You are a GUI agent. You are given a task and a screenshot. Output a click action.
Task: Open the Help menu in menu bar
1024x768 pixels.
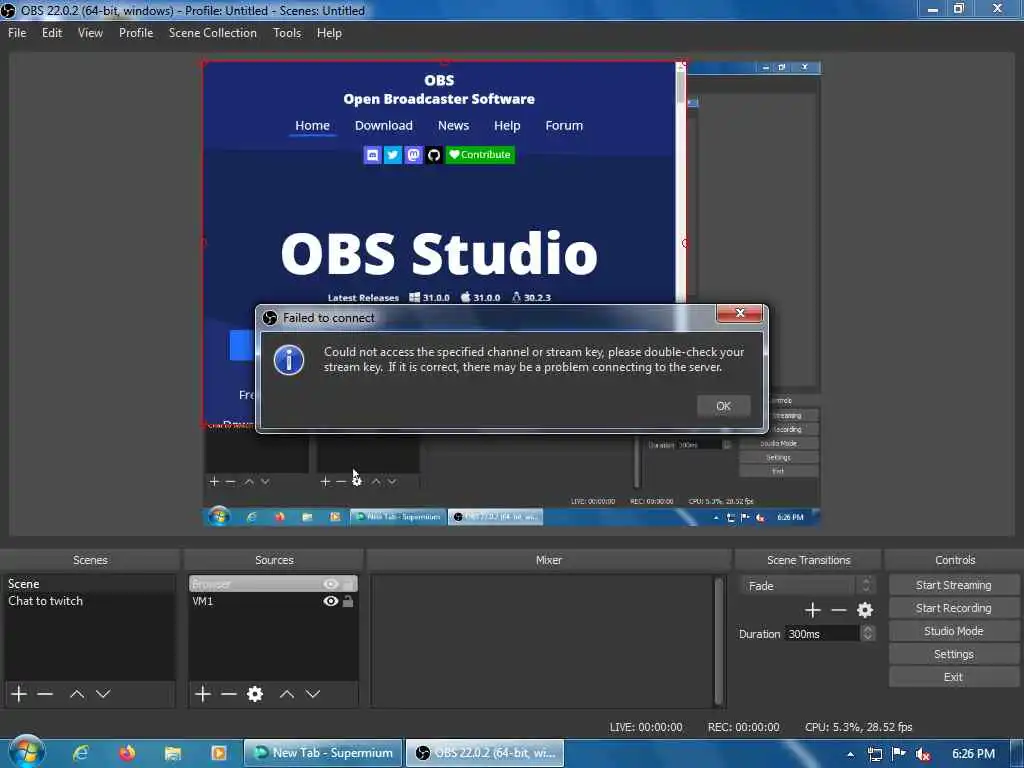[329, 33]
